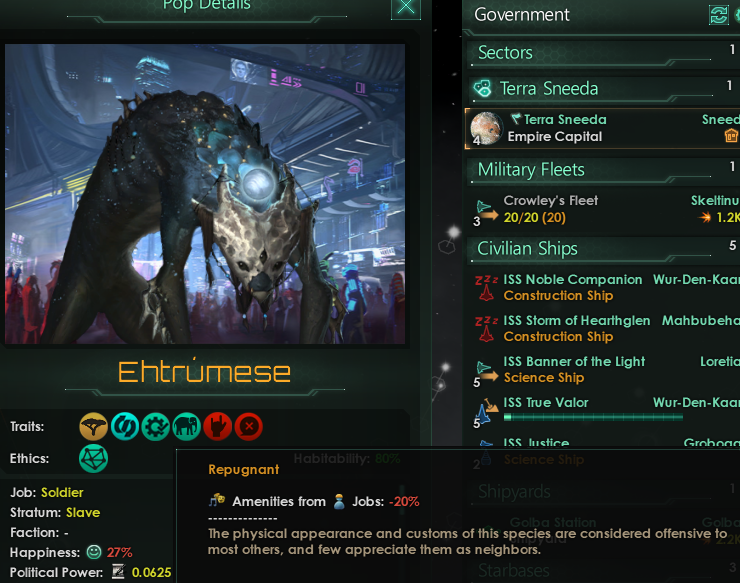Select Terra Sneeda Empire Capital planet
740x583 pixels.
(x=603, y=128)
